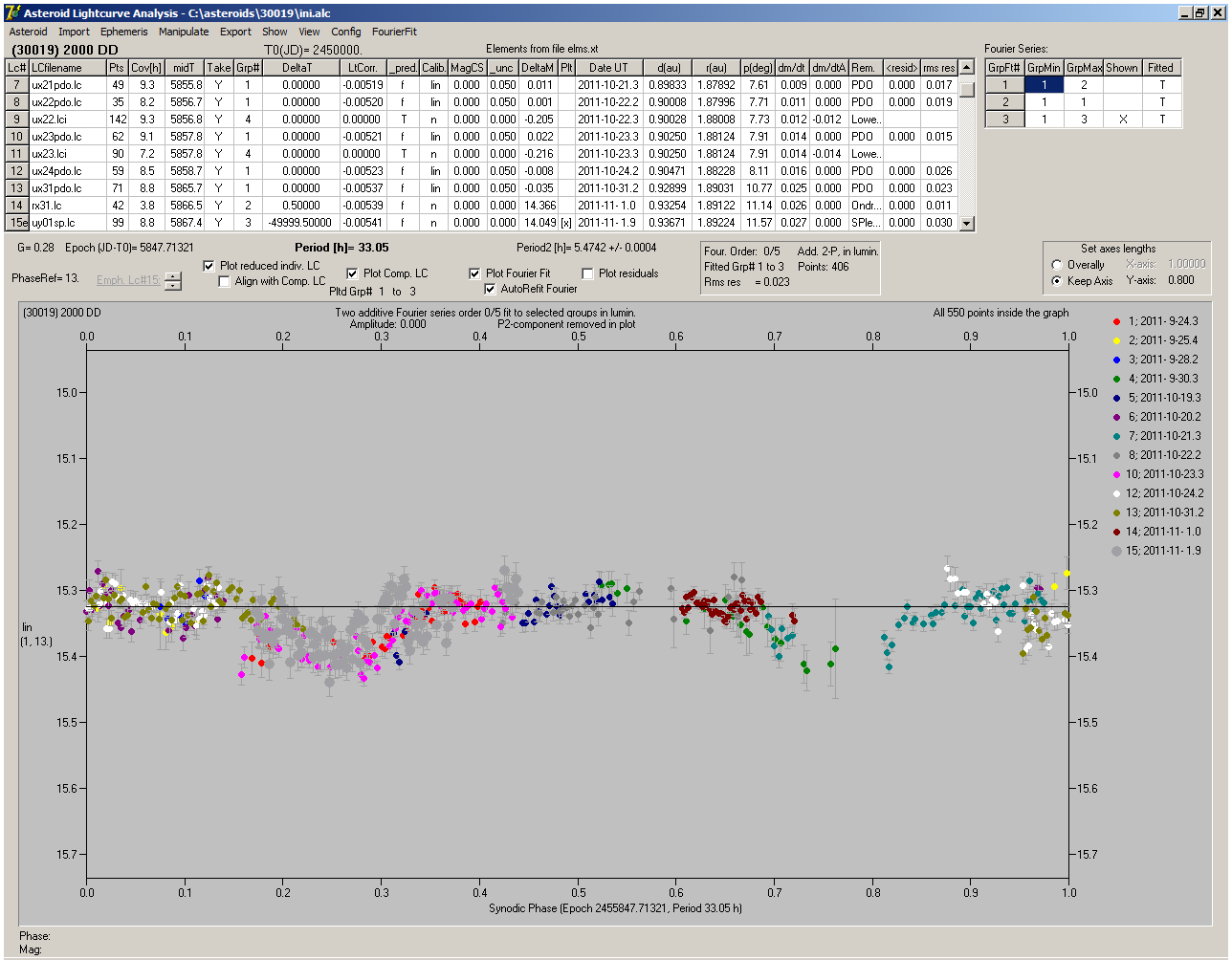
Task: Click the Cov[h] column header
Action: coord(147,68)
